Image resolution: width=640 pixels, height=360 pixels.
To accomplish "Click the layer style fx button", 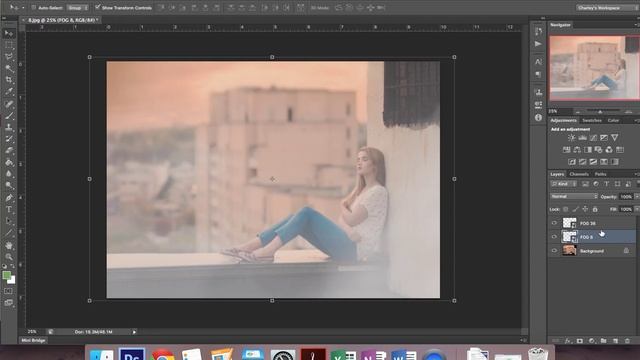I will click(568, 340).
